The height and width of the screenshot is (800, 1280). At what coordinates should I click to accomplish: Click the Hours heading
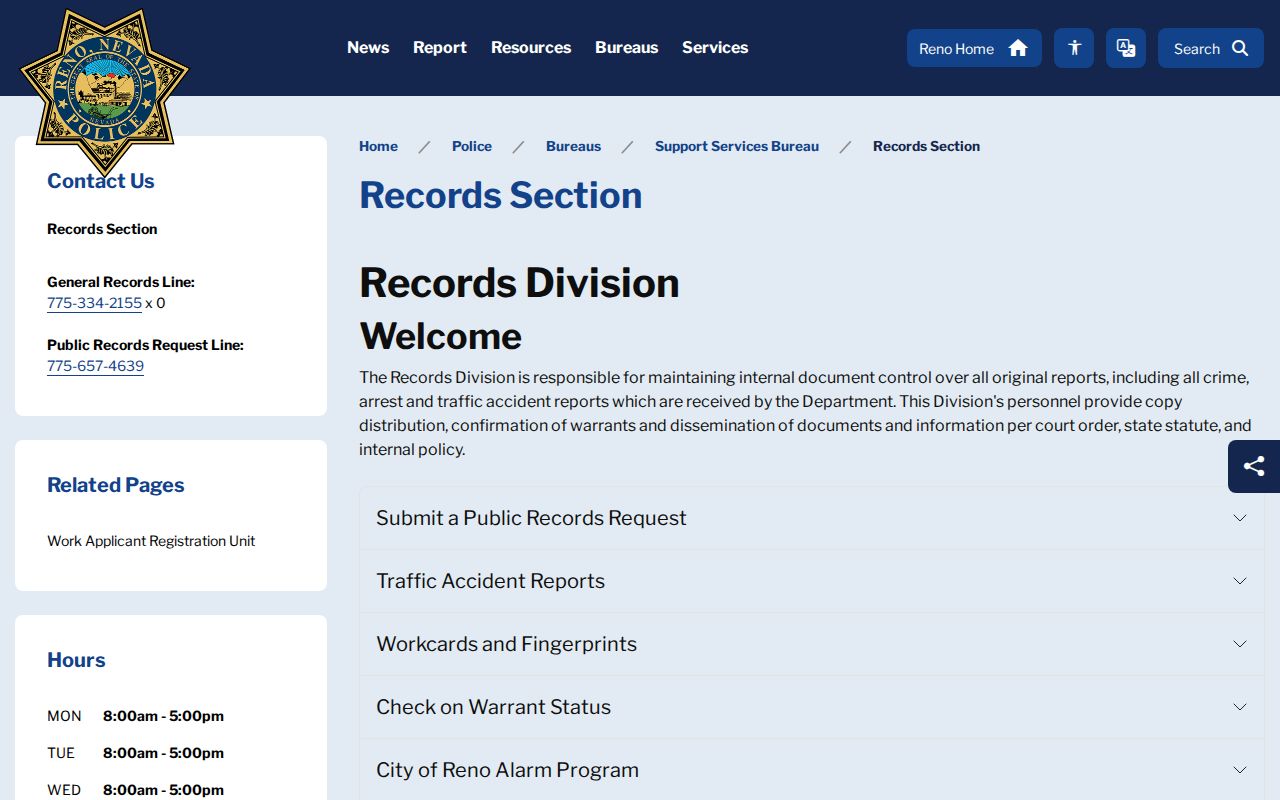[x=76, y=660]
